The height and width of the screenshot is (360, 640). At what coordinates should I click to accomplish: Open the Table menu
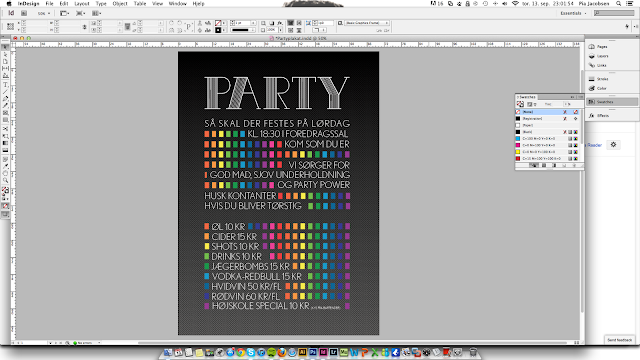(140, 3)
